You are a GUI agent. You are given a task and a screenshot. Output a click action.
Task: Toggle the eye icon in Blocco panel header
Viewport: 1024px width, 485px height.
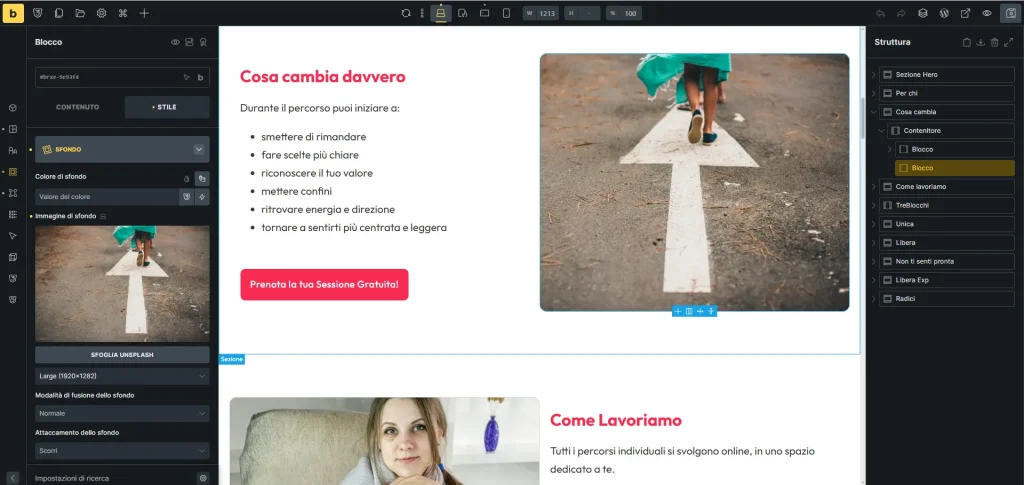point(175,42)
